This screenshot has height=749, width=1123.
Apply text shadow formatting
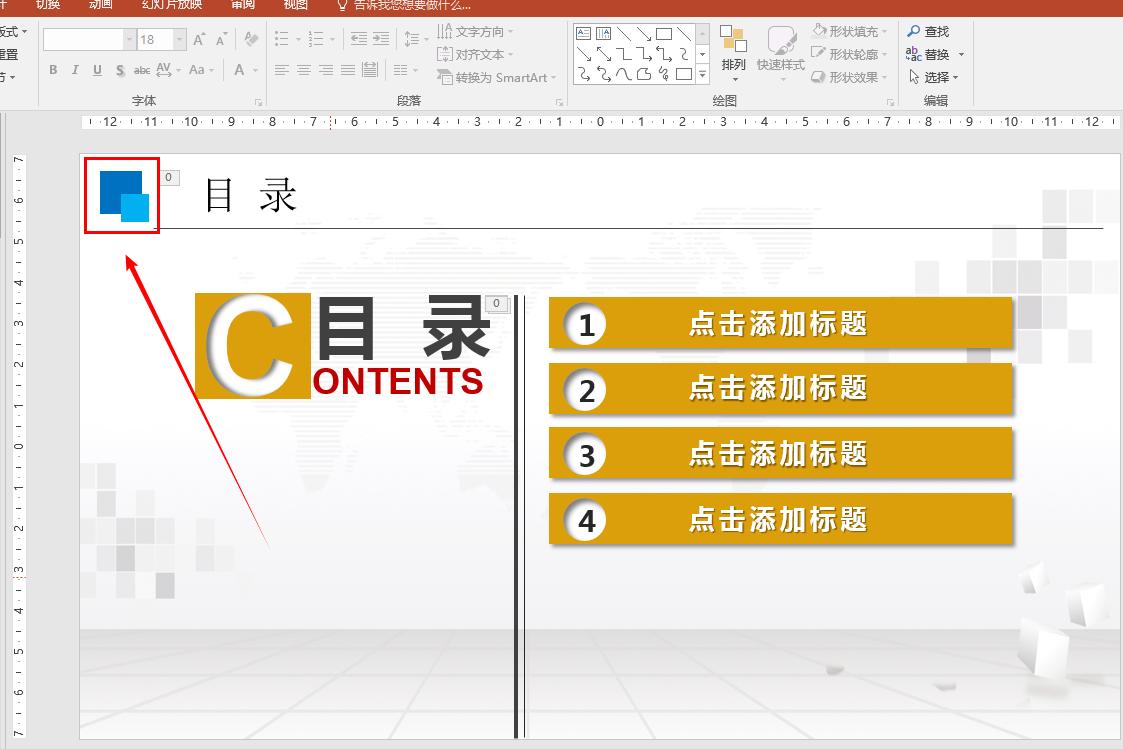(120, 70)
